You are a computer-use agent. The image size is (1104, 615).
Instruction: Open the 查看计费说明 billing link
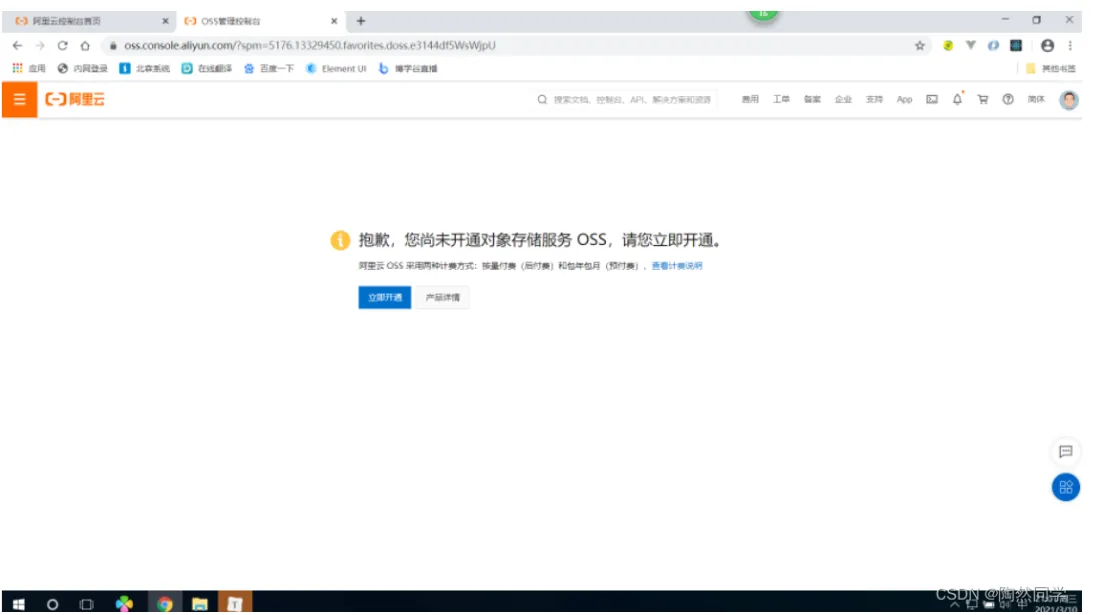point(677,266)
